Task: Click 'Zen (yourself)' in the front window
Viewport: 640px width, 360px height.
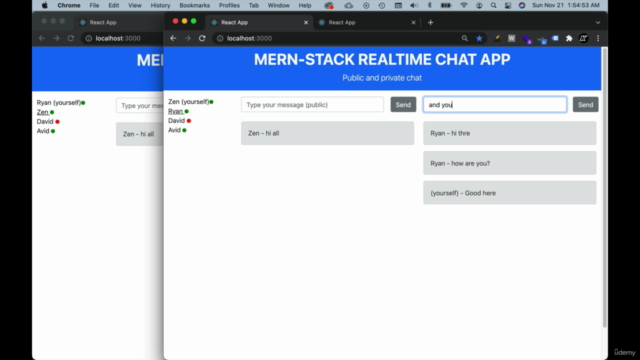Action: 189,102
